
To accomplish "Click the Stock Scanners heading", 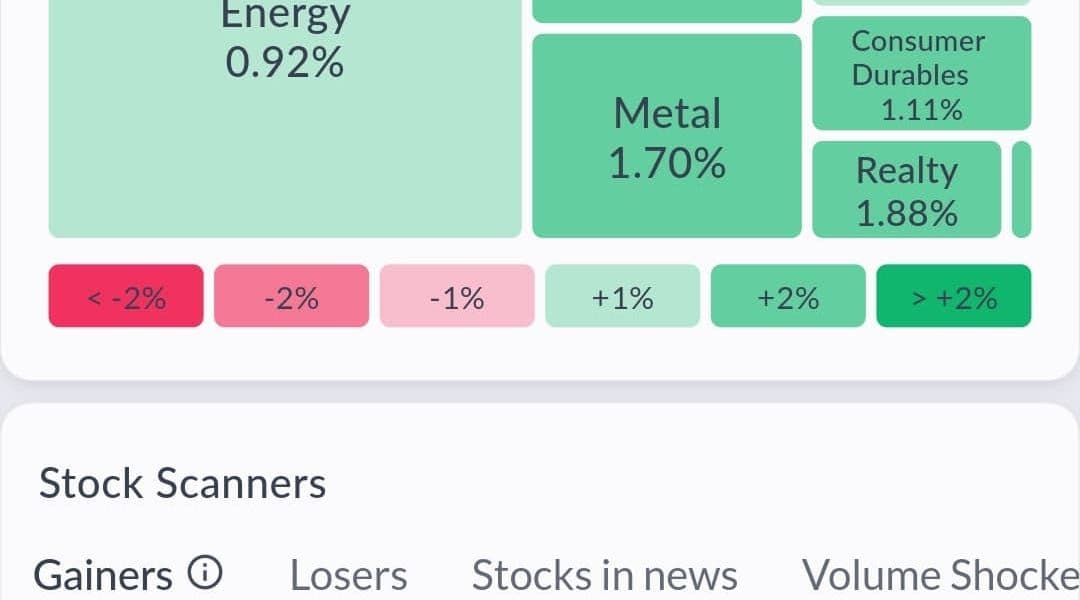I will [x=182, y=484].
